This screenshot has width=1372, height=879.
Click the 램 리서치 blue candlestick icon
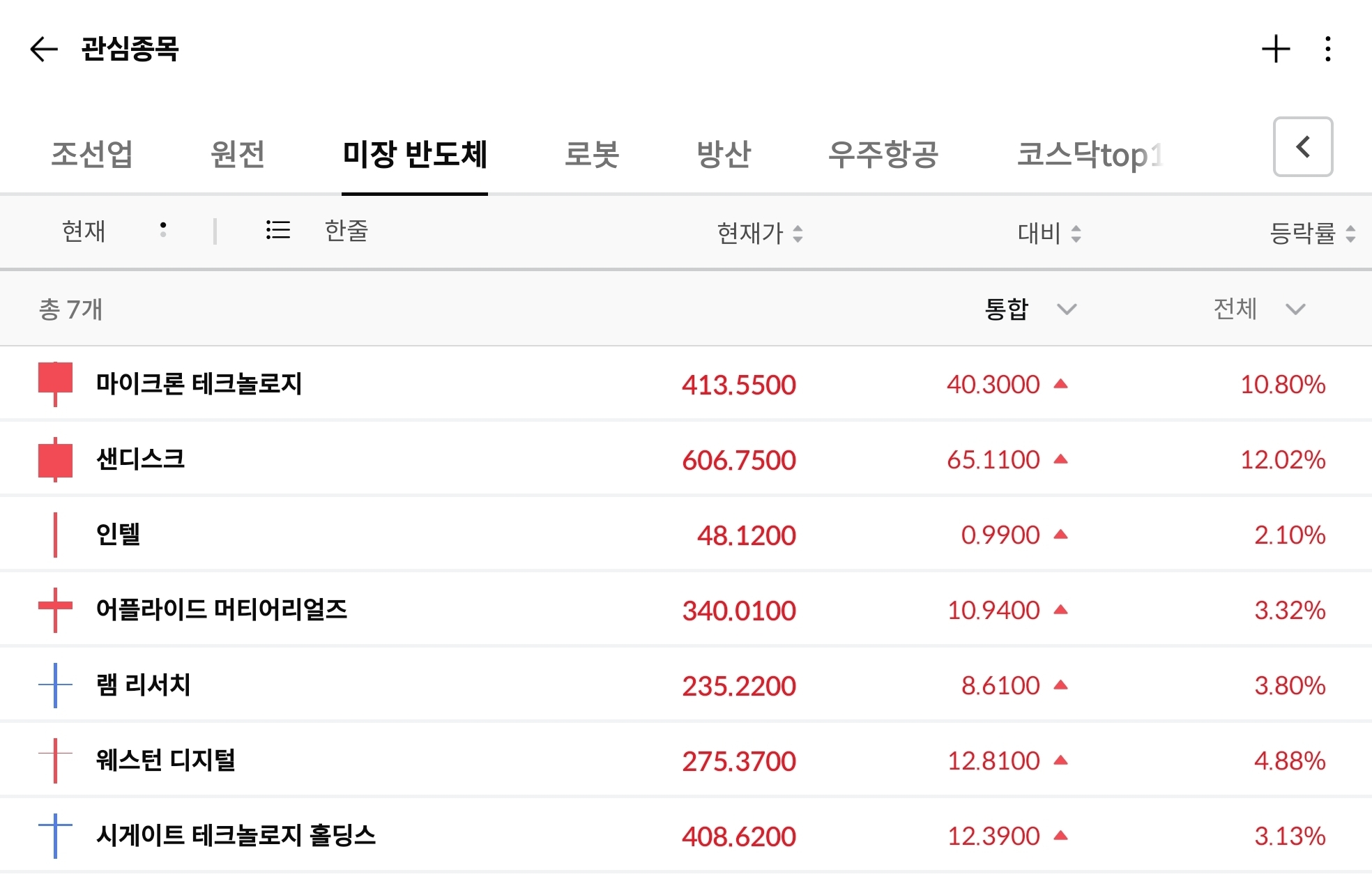point(55,685)
